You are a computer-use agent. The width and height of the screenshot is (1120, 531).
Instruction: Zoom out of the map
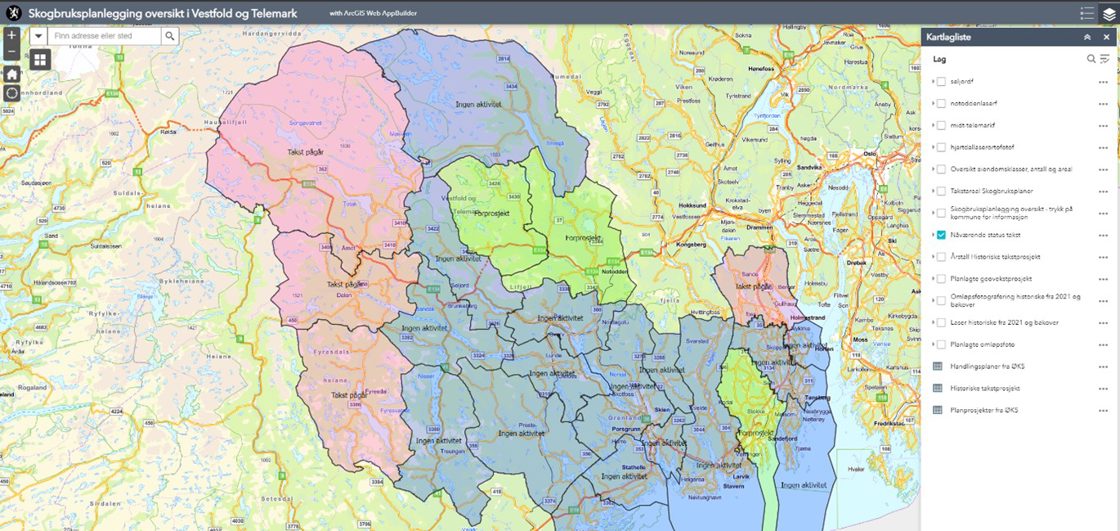point(11,52)
